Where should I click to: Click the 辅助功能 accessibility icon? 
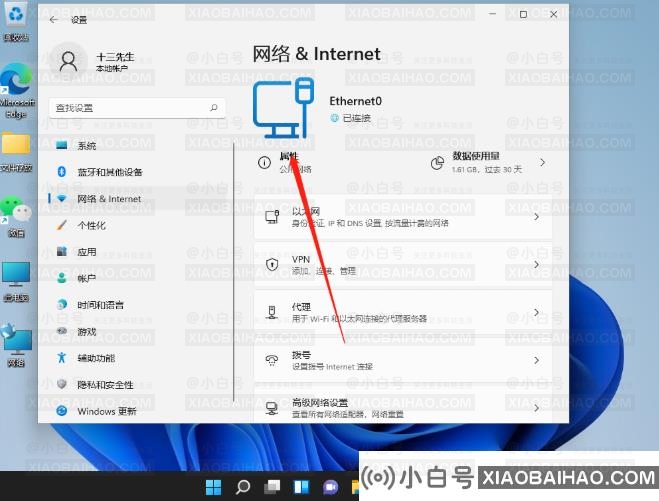[x=62, y=358]
